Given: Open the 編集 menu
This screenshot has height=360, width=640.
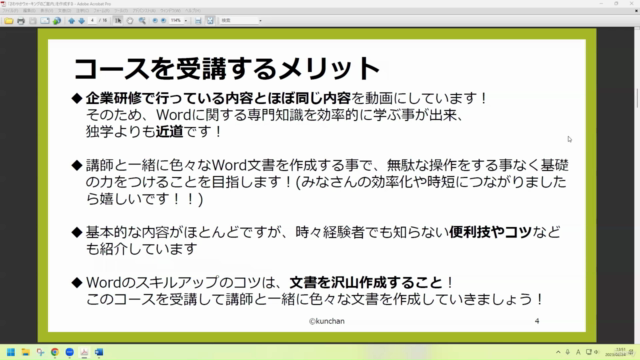Looking at the screenshot, I should click(x=29, y=11).
